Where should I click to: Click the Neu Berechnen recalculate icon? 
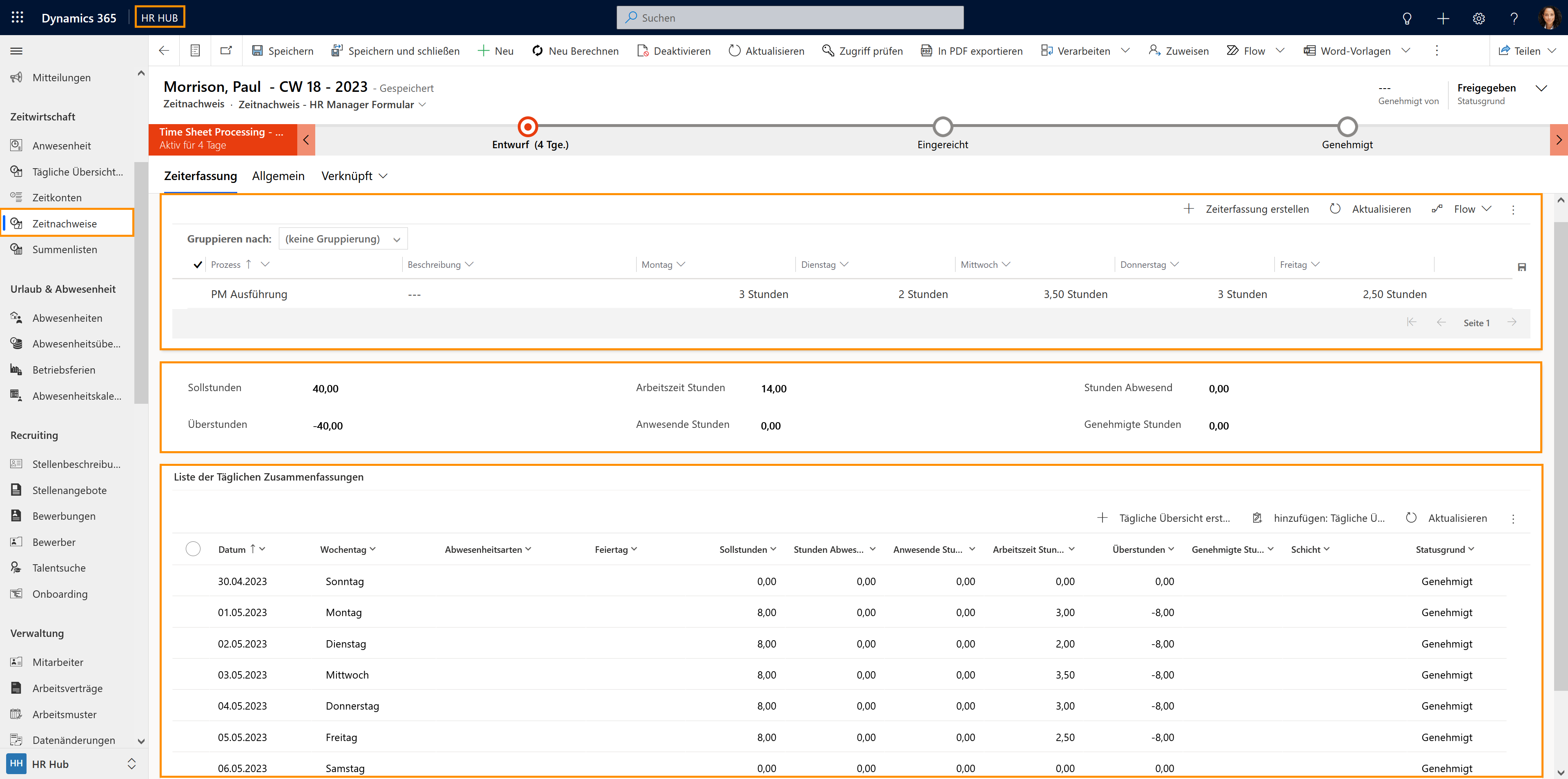tap(537, 51)
